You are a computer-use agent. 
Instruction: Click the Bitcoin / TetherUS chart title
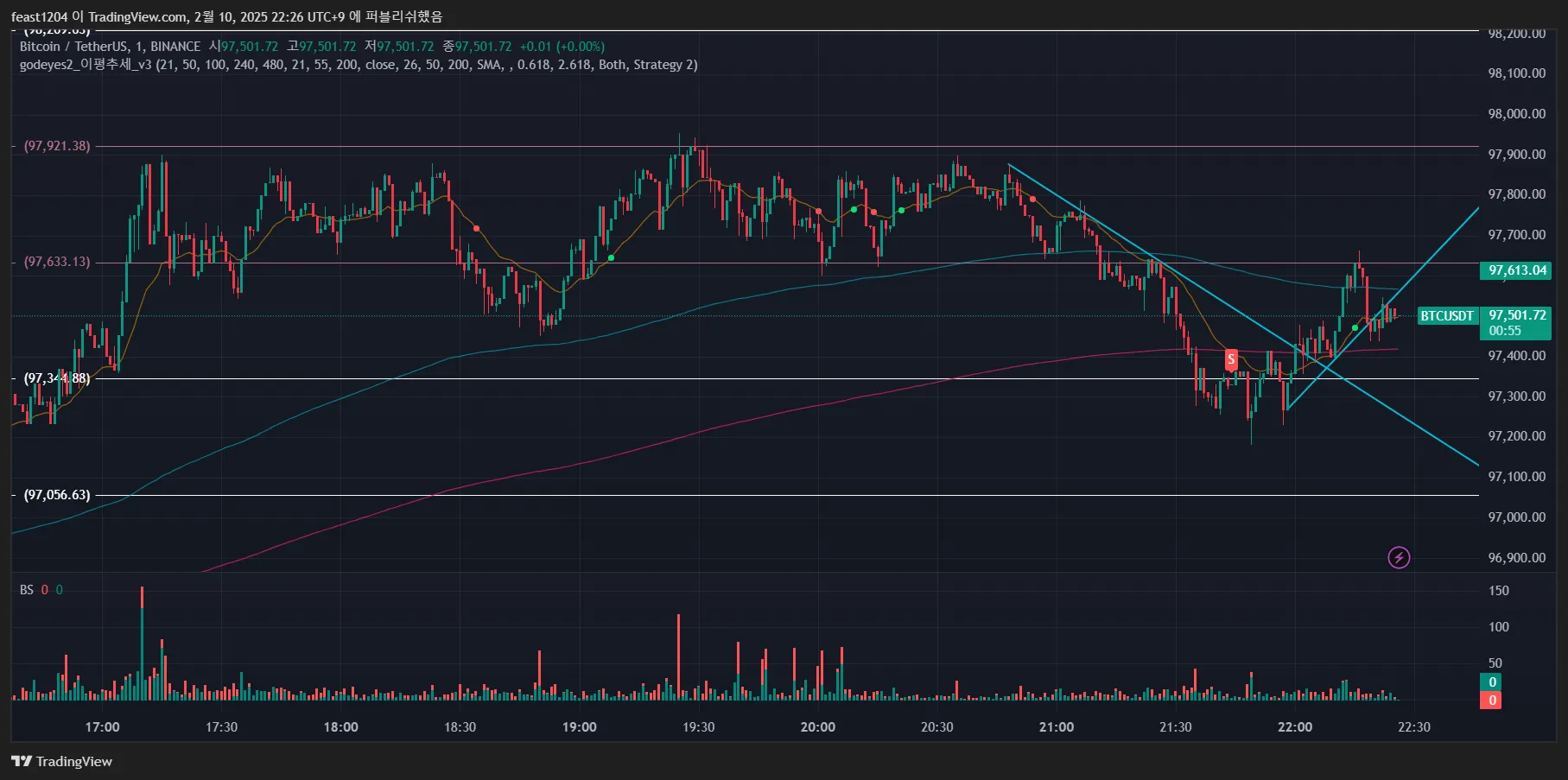coord(110,47)
